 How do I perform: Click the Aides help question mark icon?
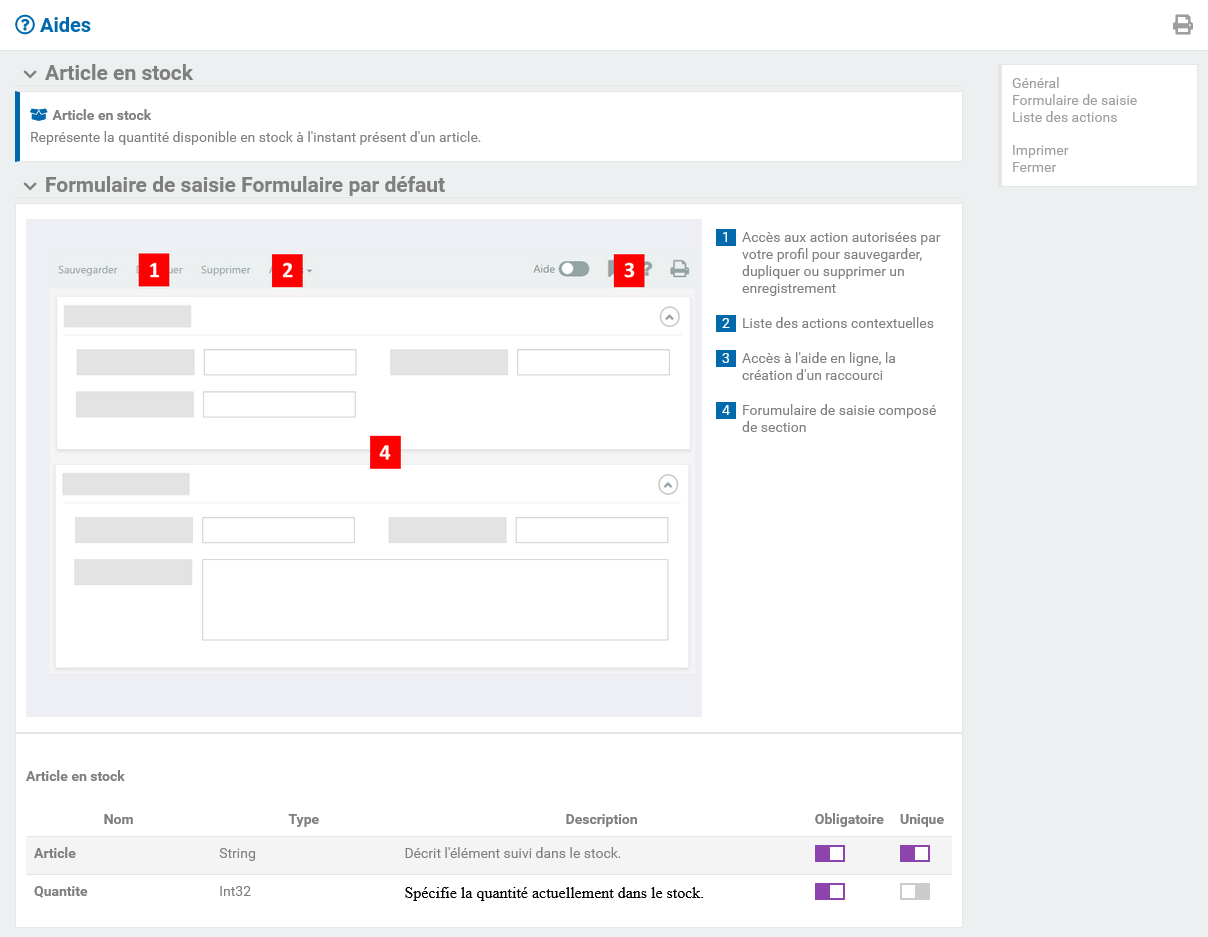25,25
